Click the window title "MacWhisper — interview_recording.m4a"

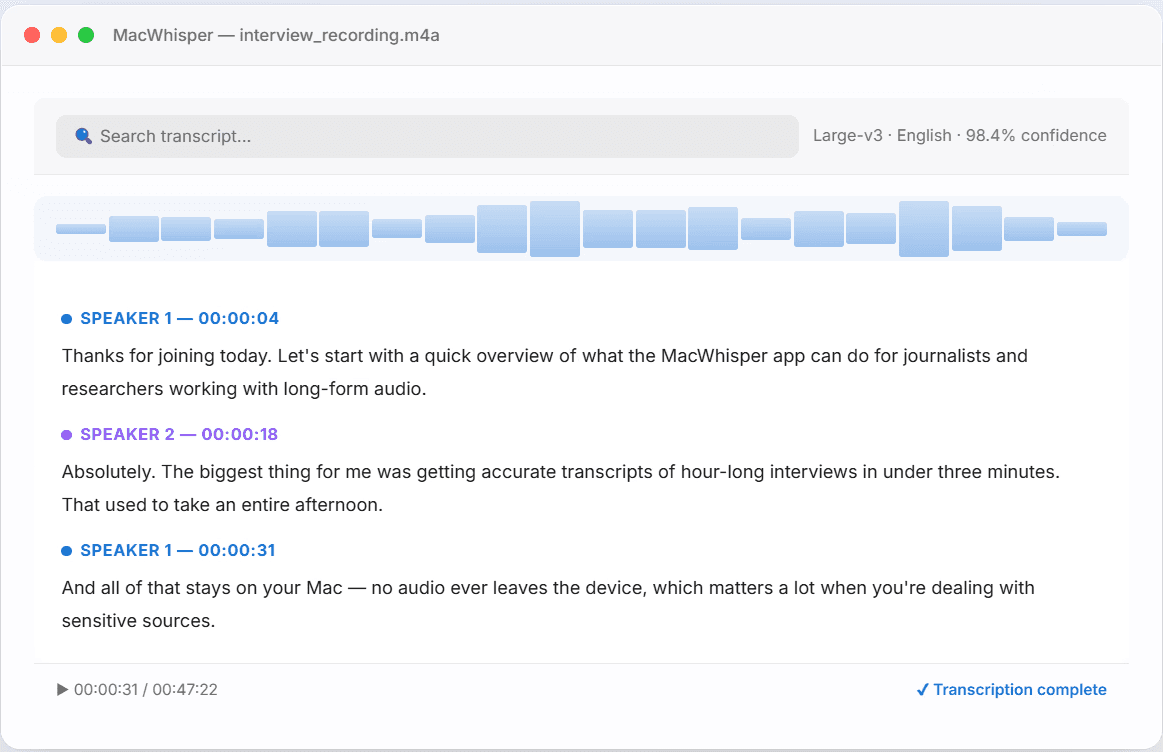point(276,36)
